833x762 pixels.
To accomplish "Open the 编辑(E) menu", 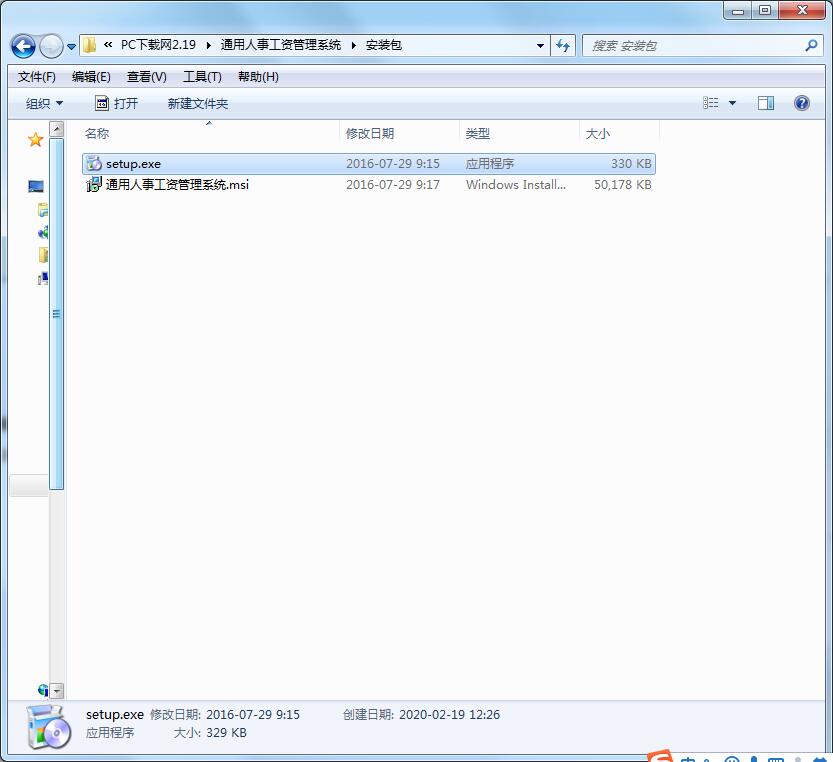I will pos(91,77).
